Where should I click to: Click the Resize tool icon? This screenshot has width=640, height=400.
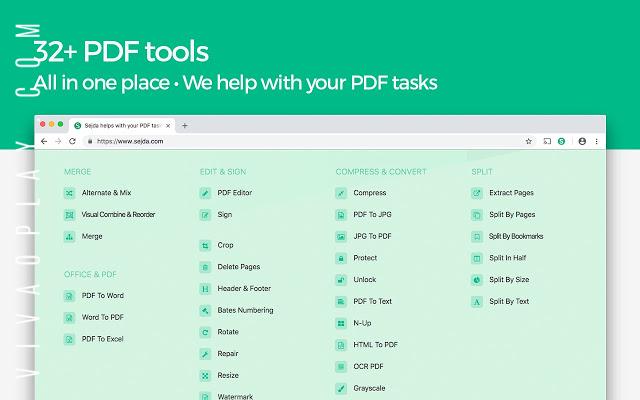point(205,376)
